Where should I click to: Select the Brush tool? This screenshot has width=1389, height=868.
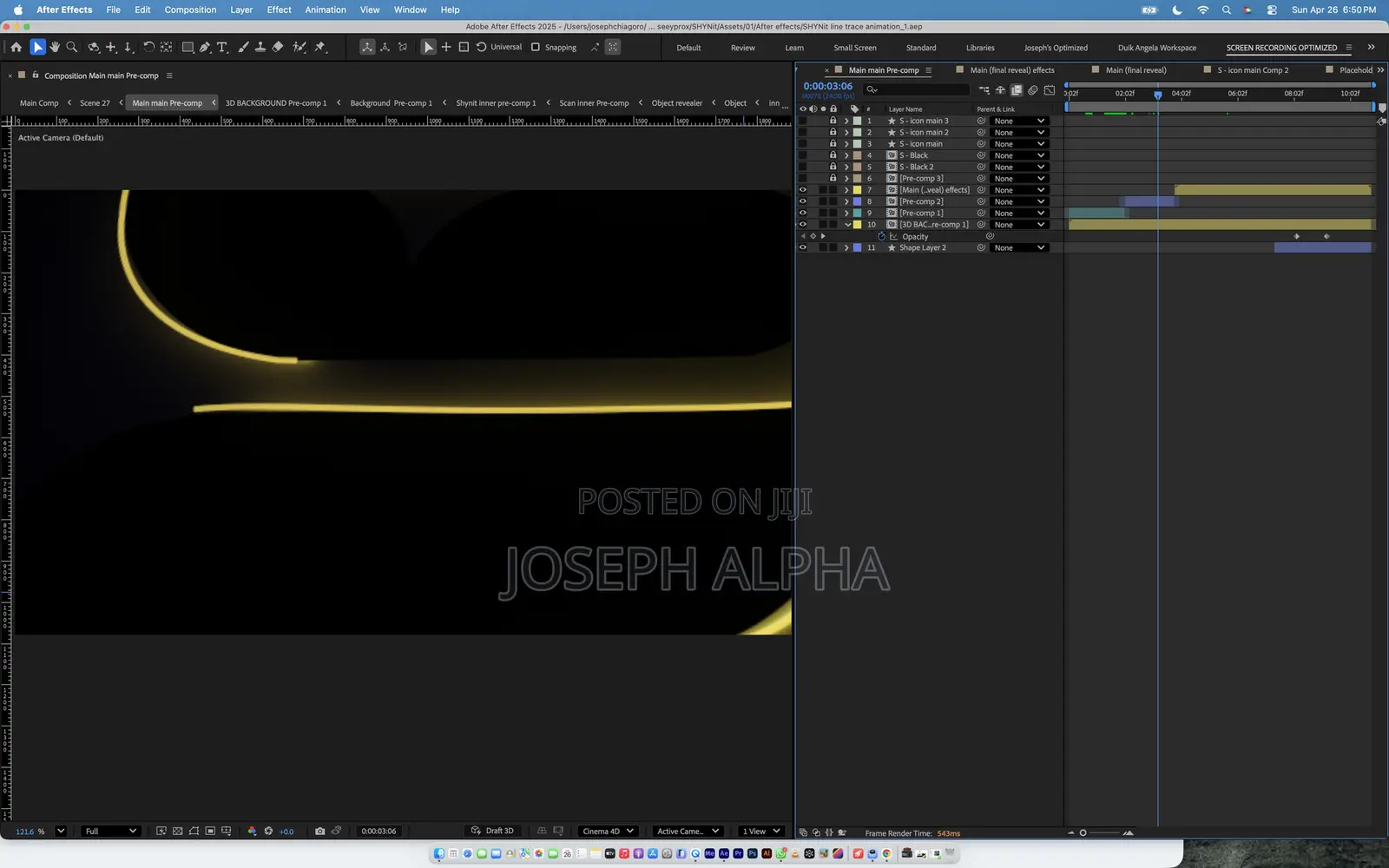[x=243, y=47]
